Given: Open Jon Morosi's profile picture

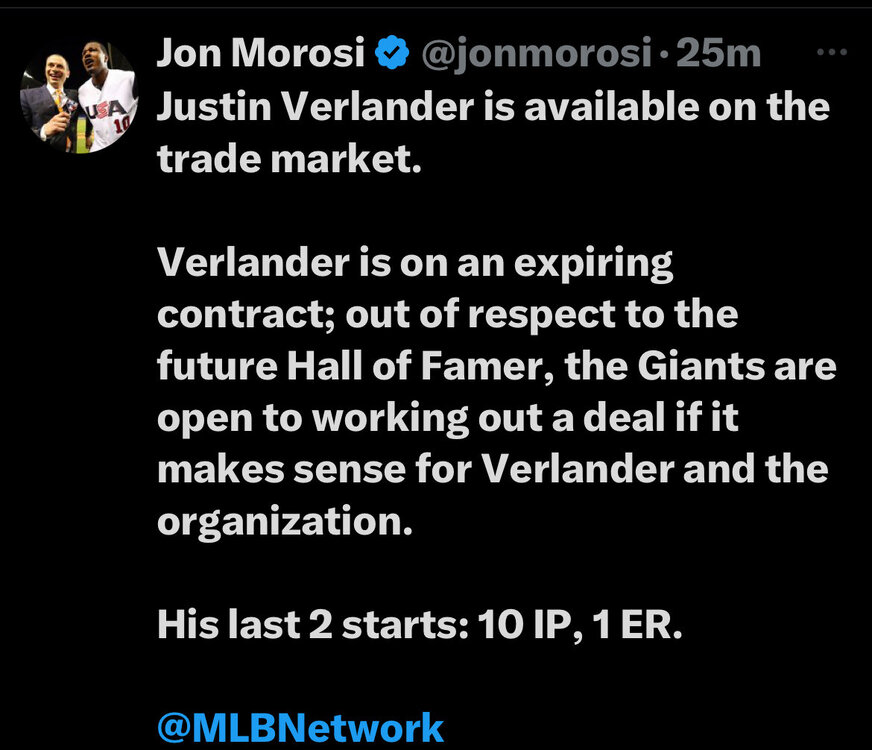Looking at the screenshot, I should (x=79, y=98).
